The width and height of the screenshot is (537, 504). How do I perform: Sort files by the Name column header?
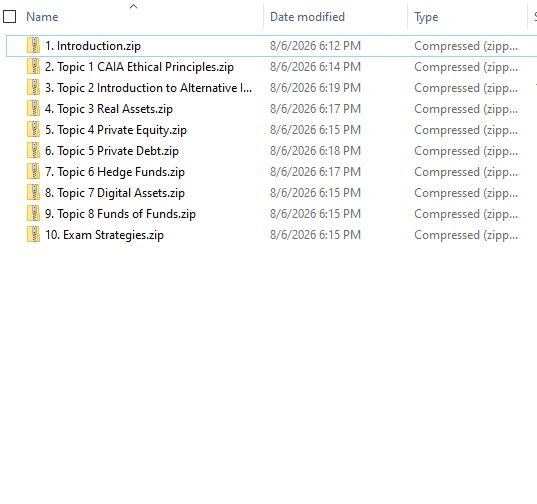click(x=42, y=17)
